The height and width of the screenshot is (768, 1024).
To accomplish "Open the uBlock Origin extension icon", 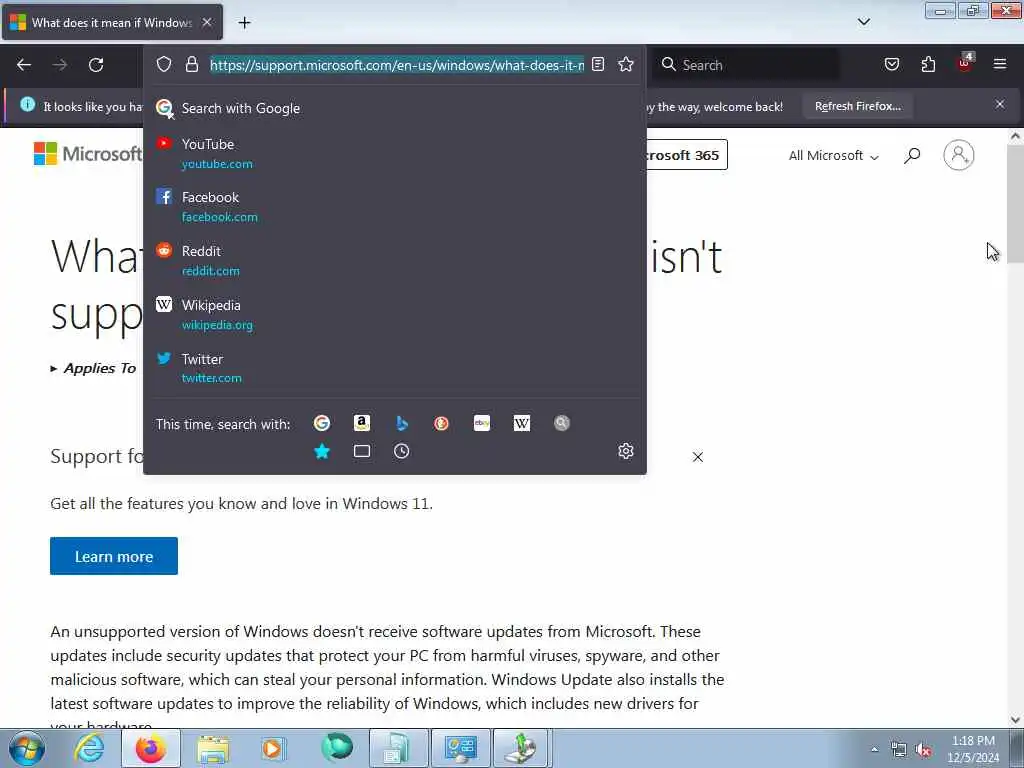I will (965, 63).
